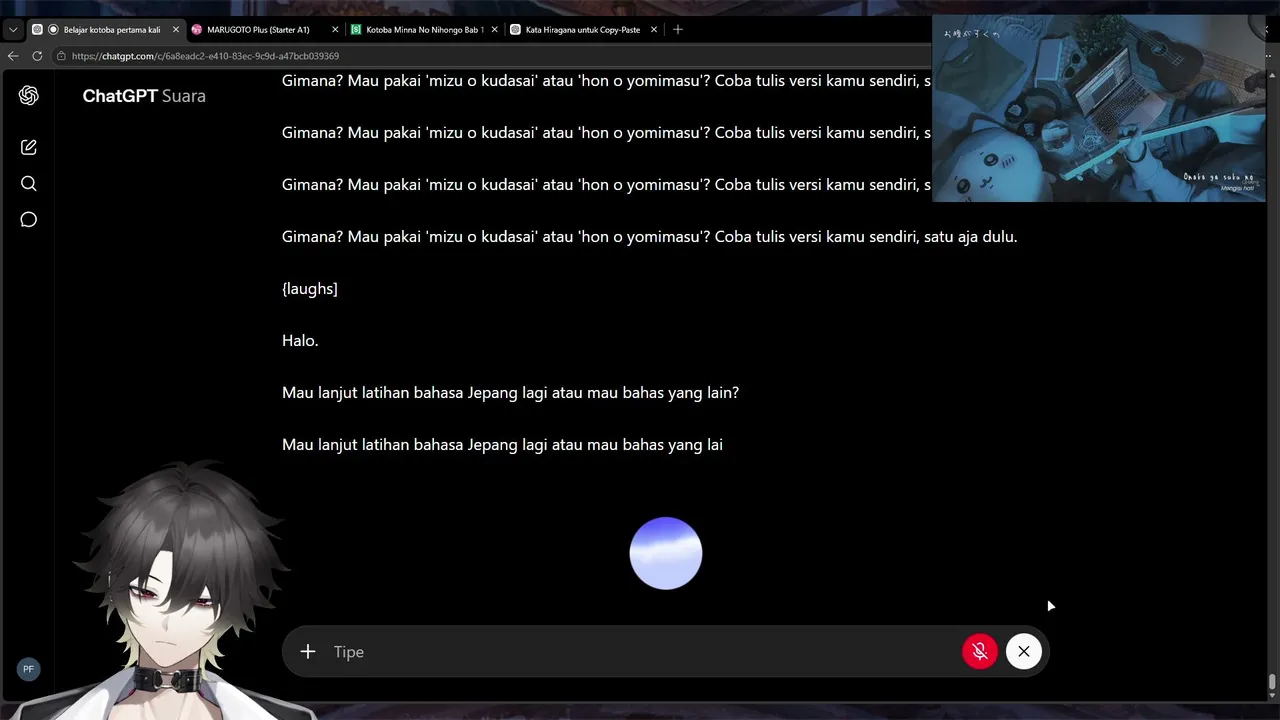Switch to 'Belajar kotoba pertama kali' tab
This screenshot has height=720, width=1280.
point(106,30)
